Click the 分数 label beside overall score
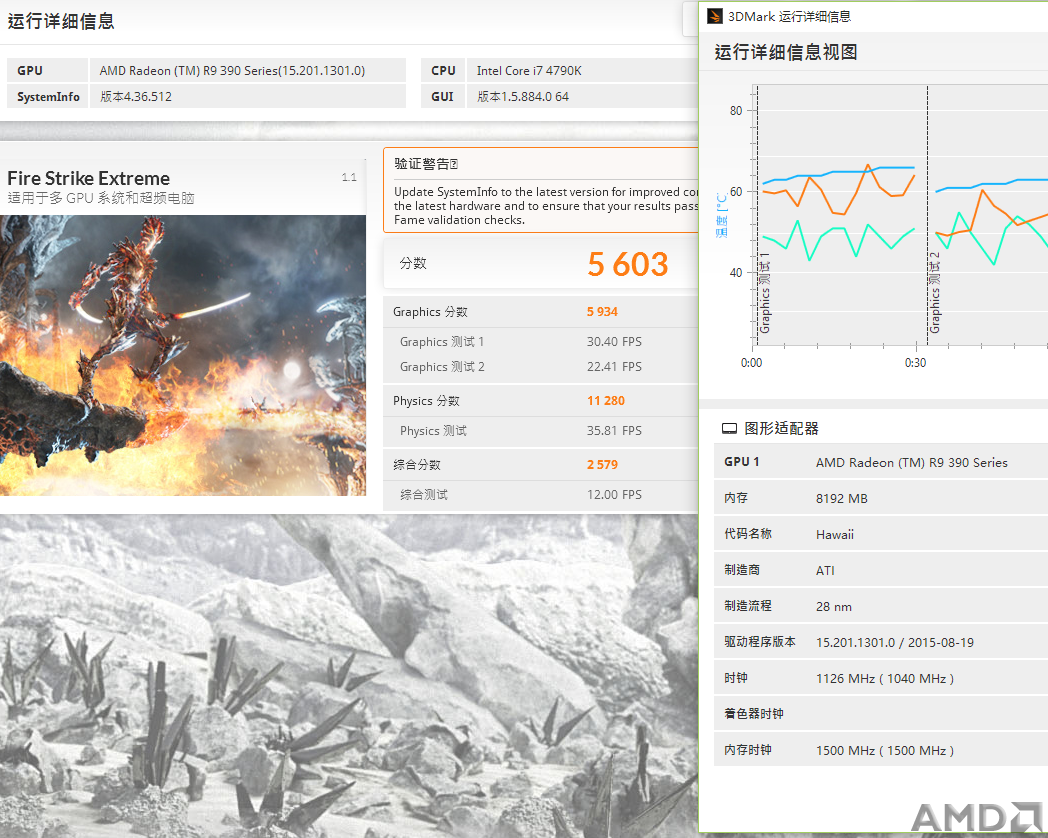 [x=412, y=263]
